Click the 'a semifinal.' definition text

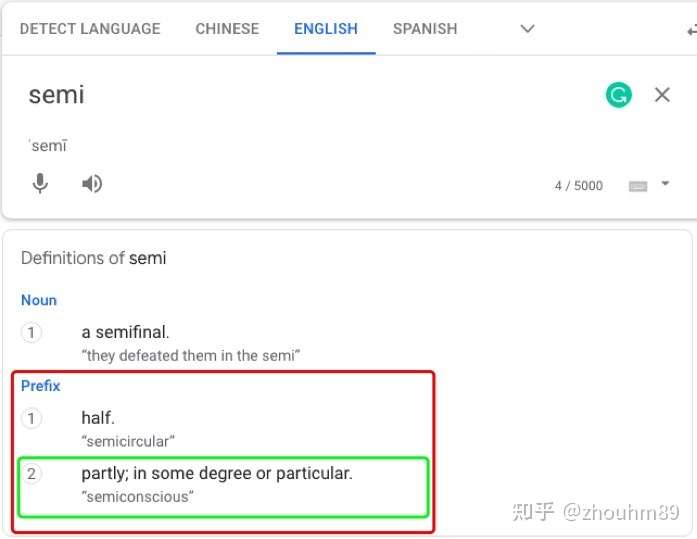[125, 332]
